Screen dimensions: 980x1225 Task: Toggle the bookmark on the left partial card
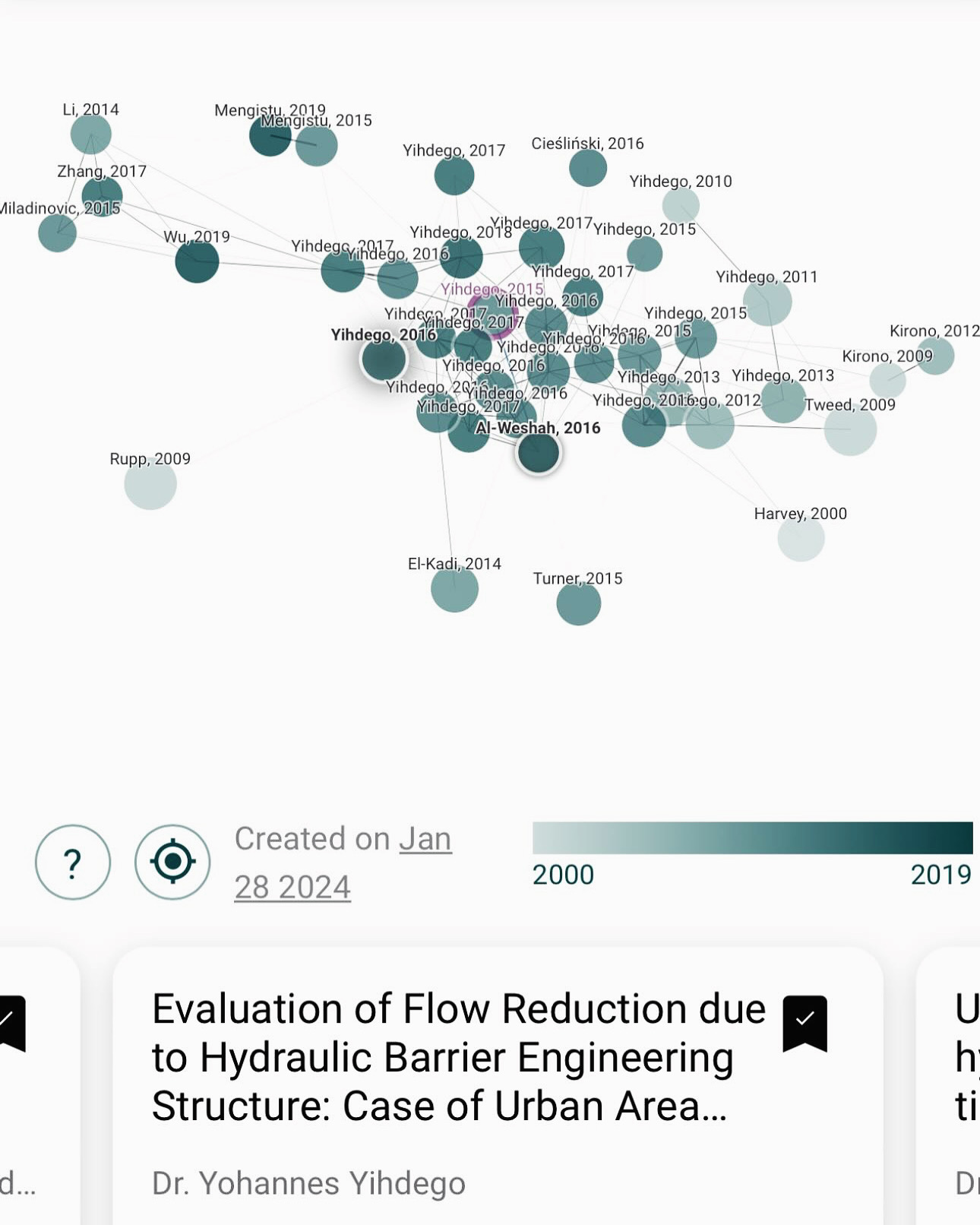click(x=11, y=1023)
